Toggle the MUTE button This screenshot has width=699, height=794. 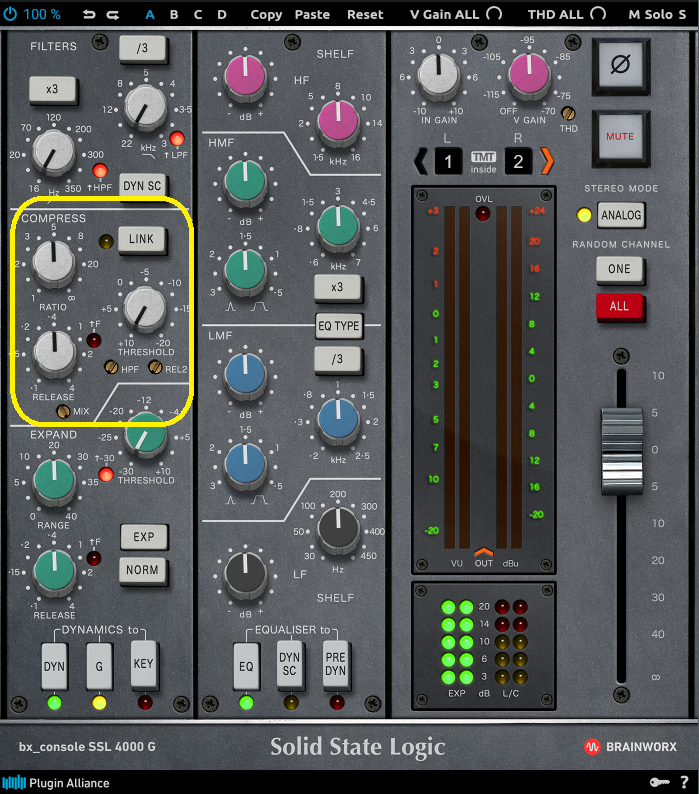[x=620, y=137]
